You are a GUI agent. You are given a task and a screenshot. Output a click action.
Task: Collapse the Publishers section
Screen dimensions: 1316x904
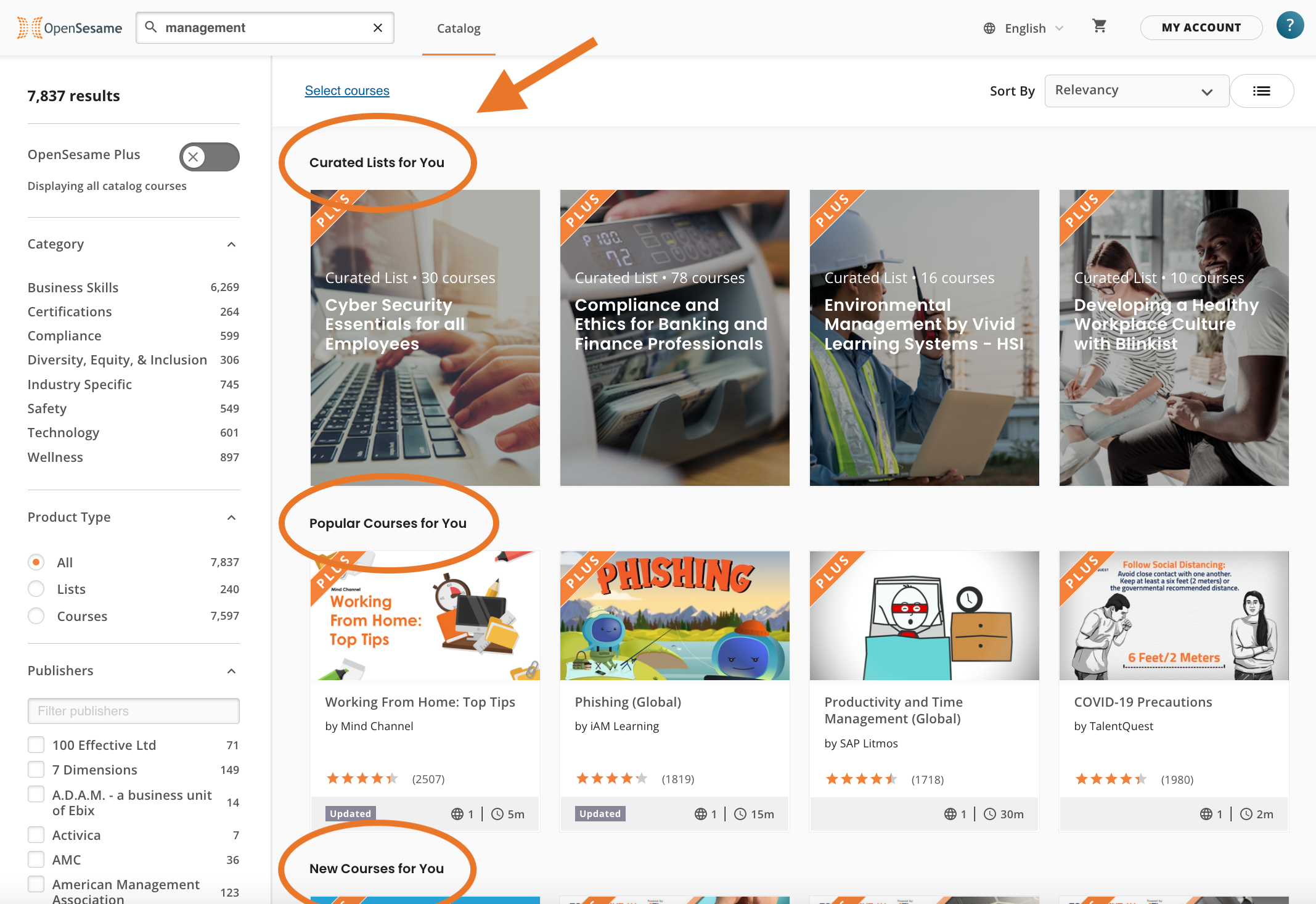(232, 671)
